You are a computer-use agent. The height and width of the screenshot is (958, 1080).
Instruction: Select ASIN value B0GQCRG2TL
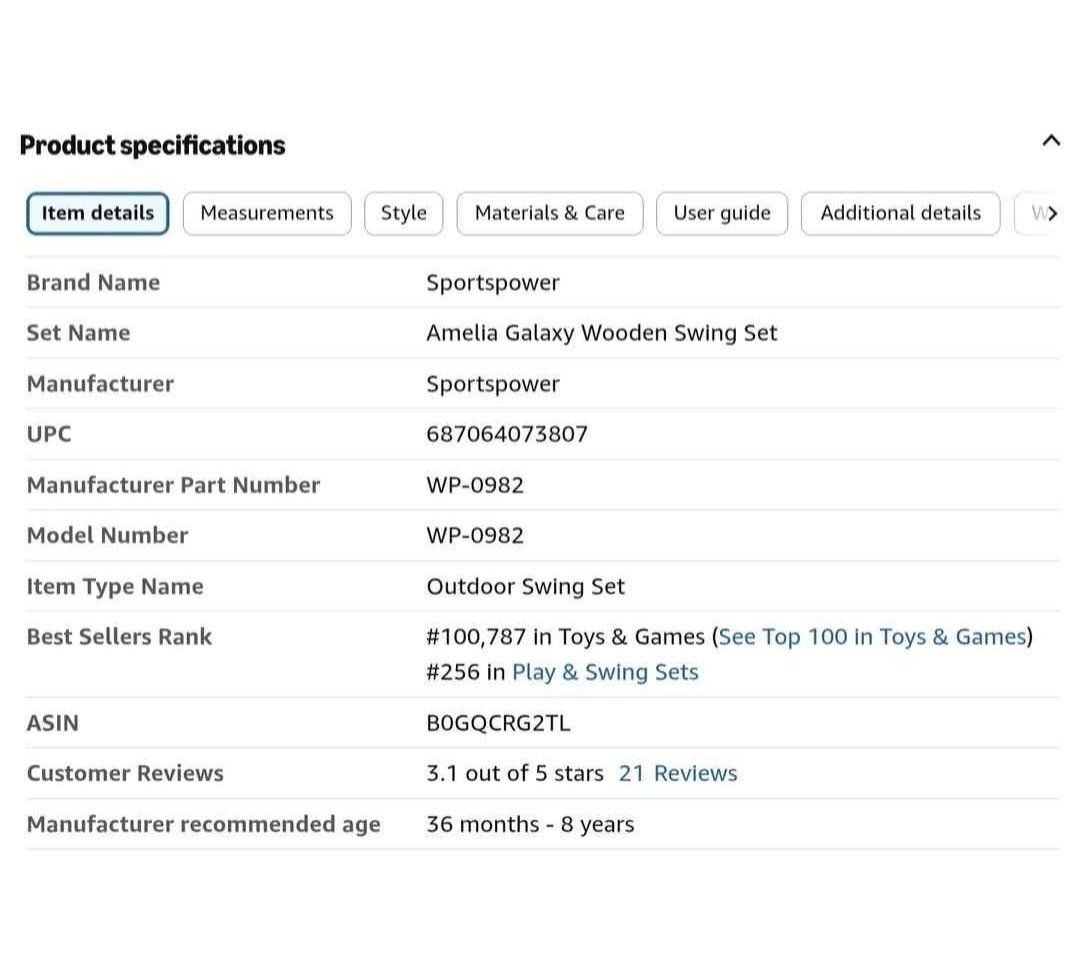point(498,723)
